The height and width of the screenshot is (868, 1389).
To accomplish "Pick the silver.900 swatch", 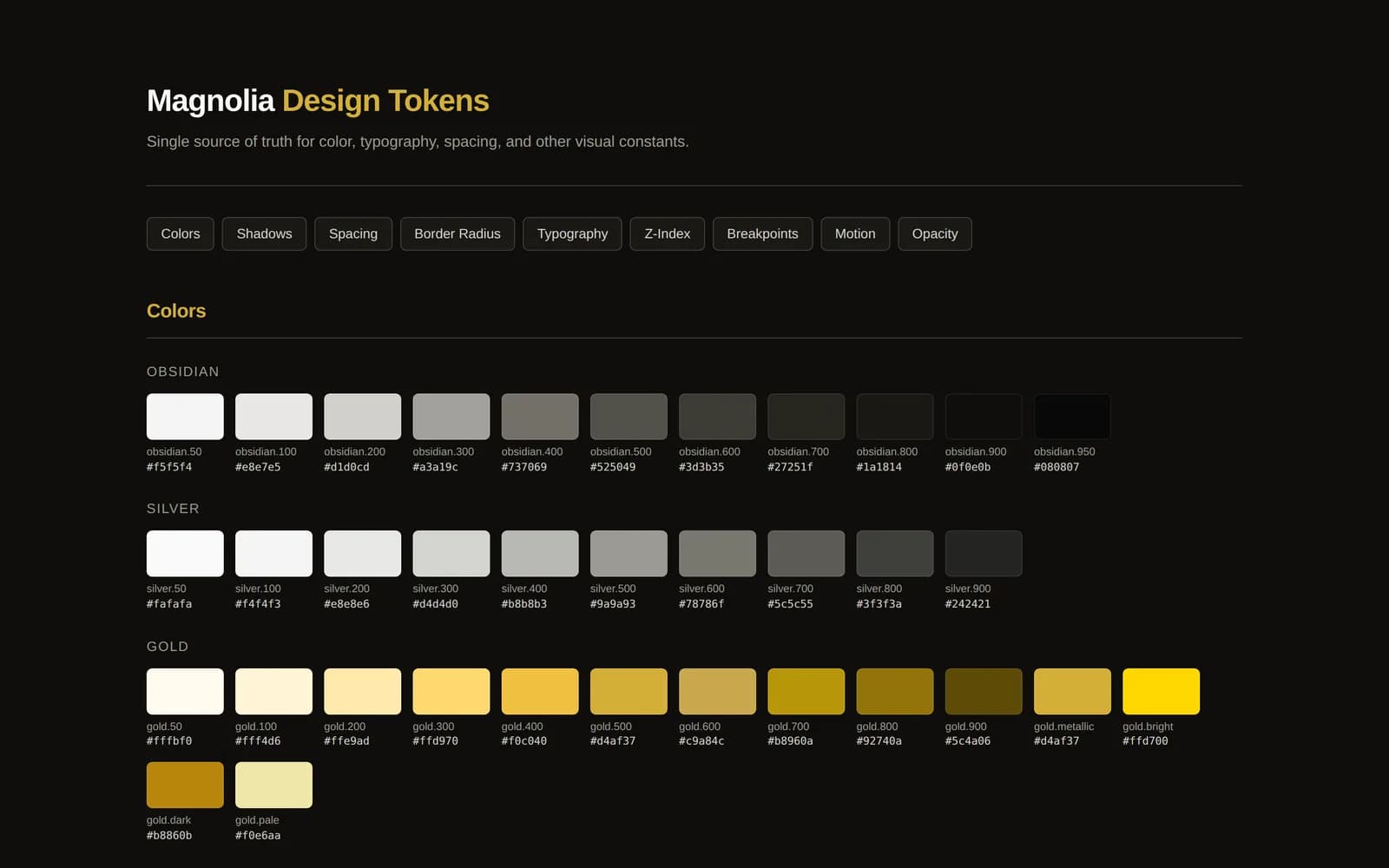I will (x=984, y=554).
